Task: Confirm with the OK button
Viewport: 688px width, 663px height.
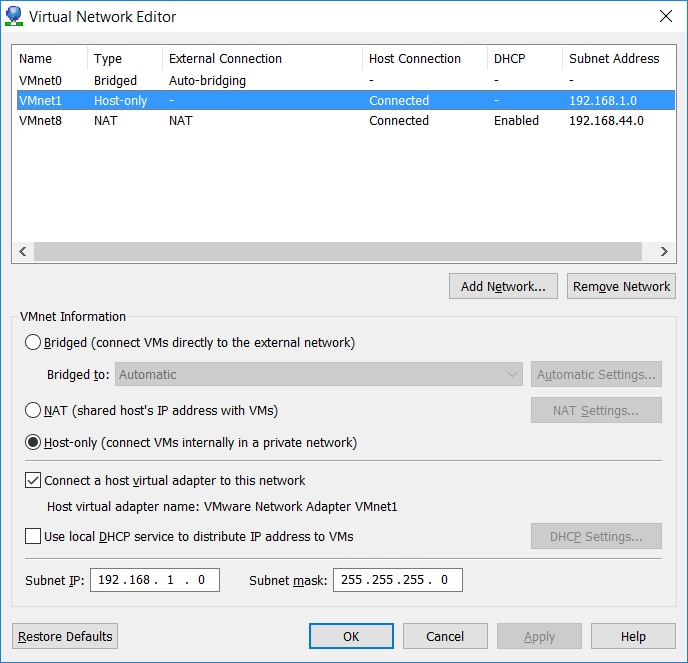Action: tap(351, 636)
